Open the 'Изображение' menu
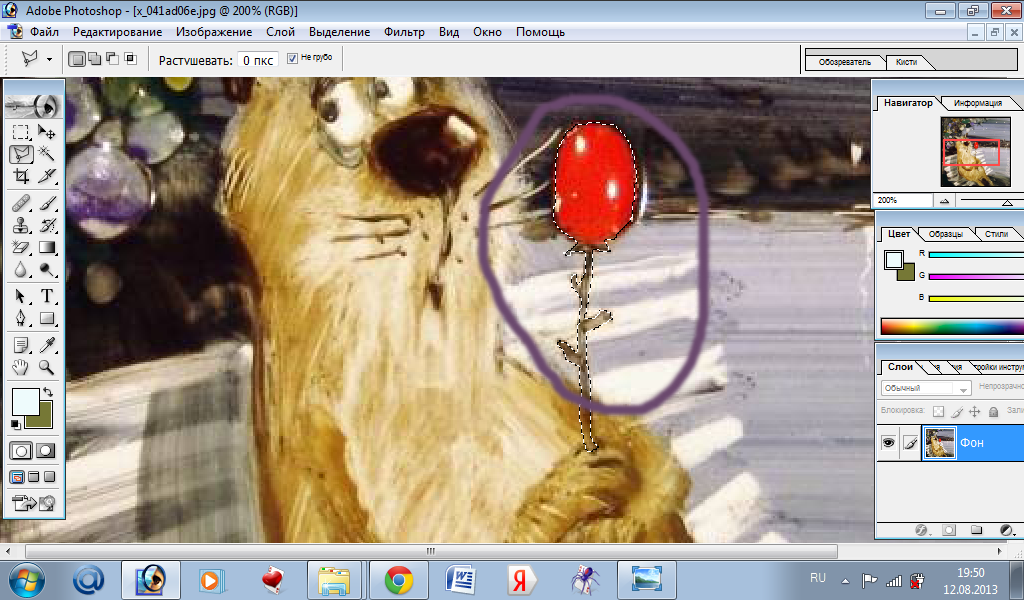Image resolution: width=1024 pixels, height=600 pixels. (x=214, y=32)
